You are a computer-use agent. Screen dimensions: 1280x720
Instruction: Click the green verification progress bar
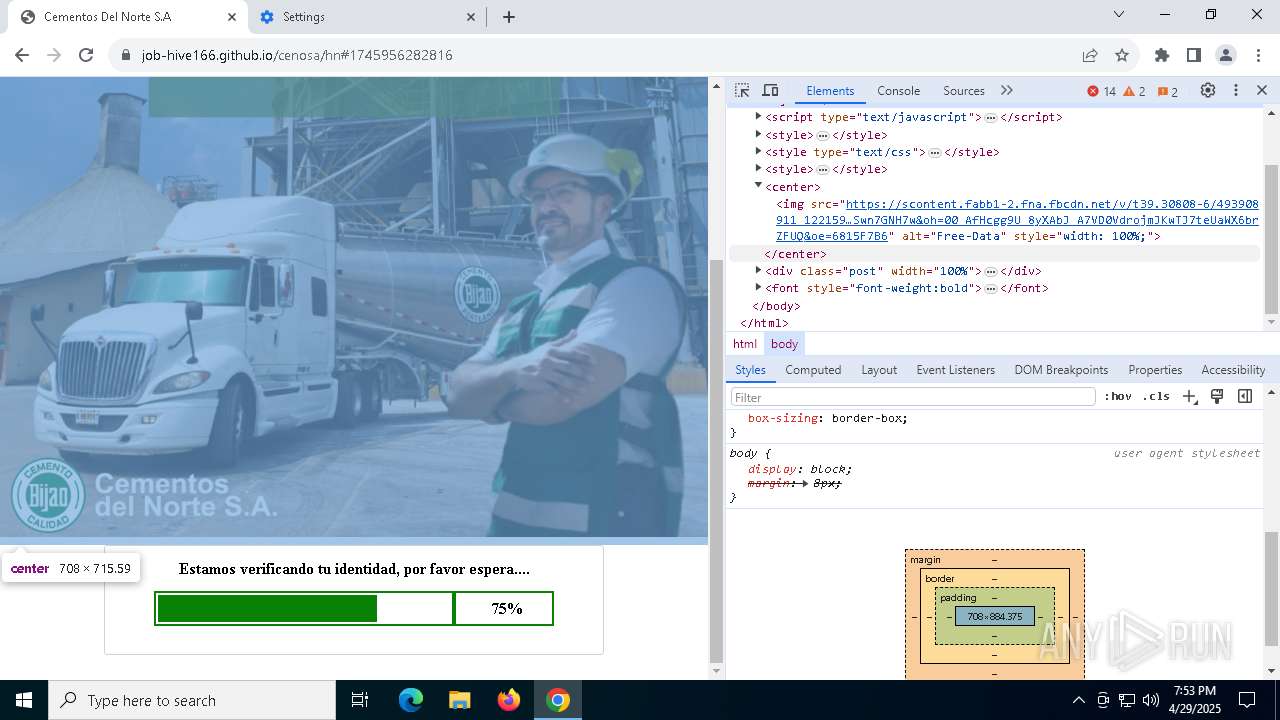267,608
